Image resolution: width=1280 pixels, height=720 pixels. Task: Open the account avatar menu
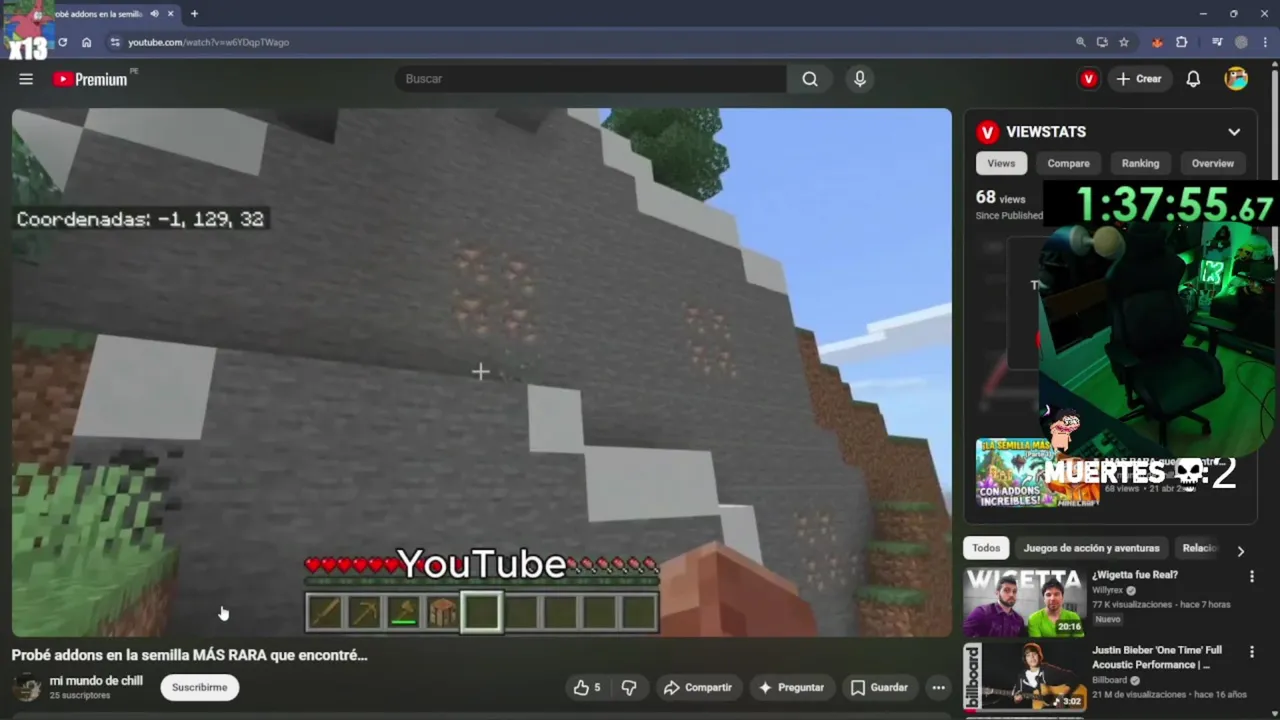coord(1237,79)
